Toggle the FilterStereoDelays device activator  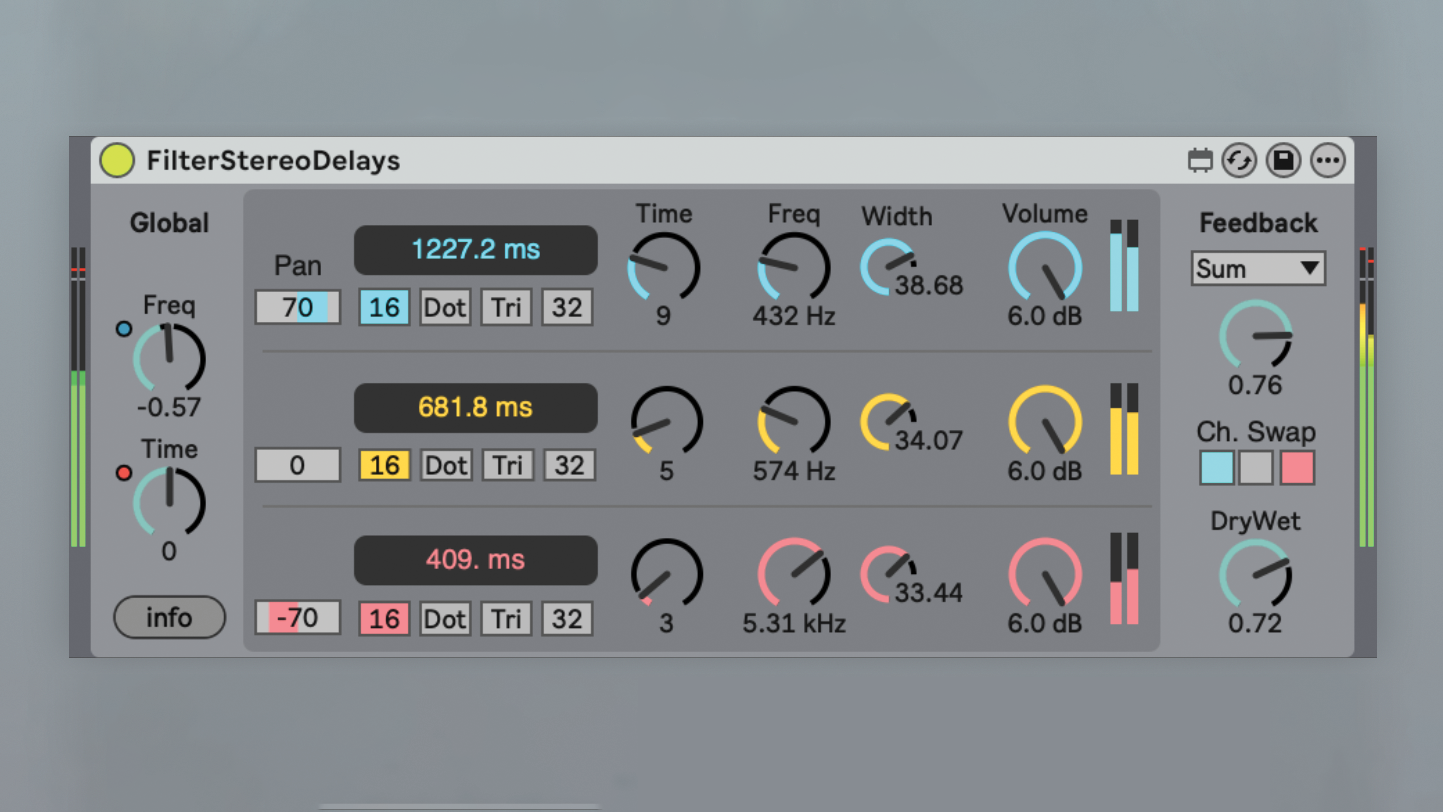click(117, 160)
